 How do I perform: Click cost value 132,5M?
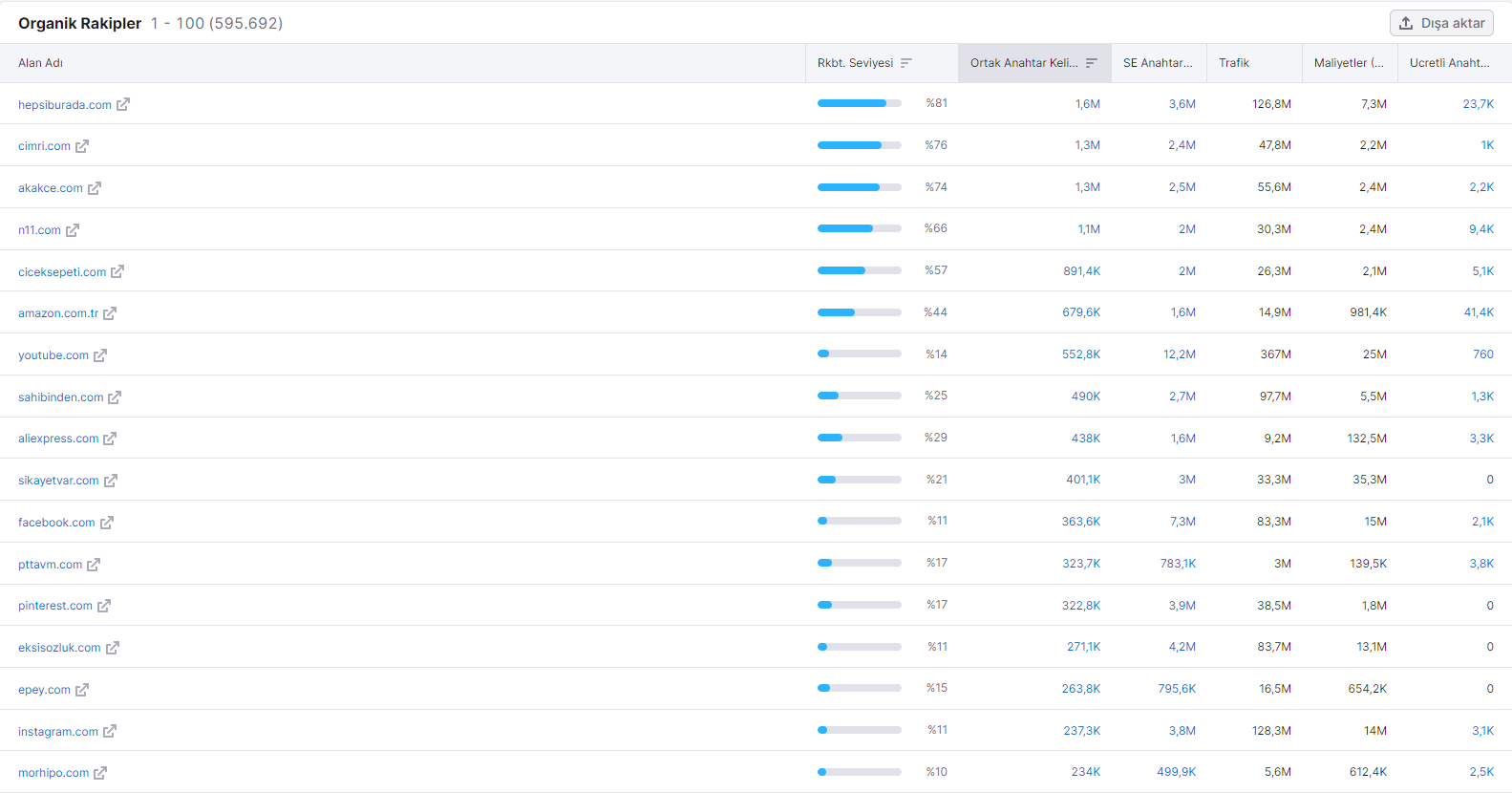pyautogui.click(x=1368, y=439)
